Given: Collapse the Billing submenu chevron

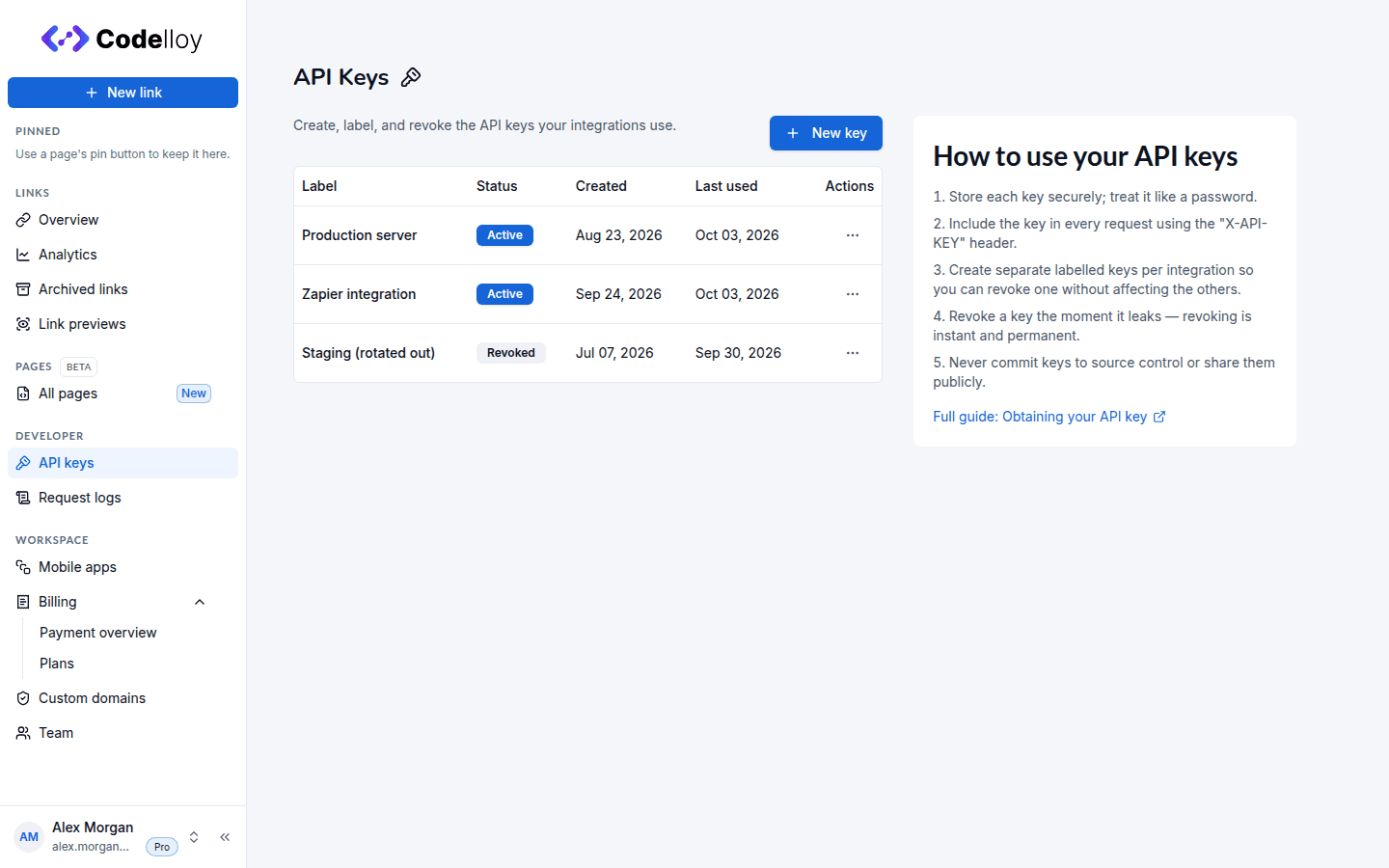Looking at the screenshot, I should coord(200,602).
